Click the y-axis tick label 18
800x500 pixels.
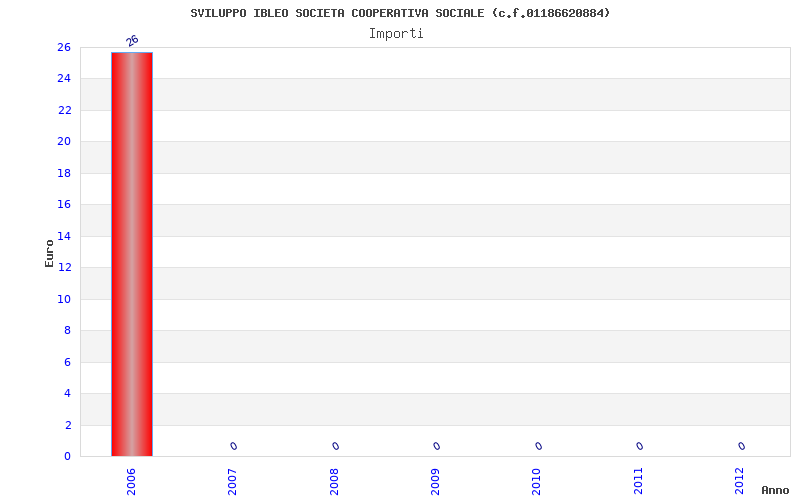click(64, 173)
